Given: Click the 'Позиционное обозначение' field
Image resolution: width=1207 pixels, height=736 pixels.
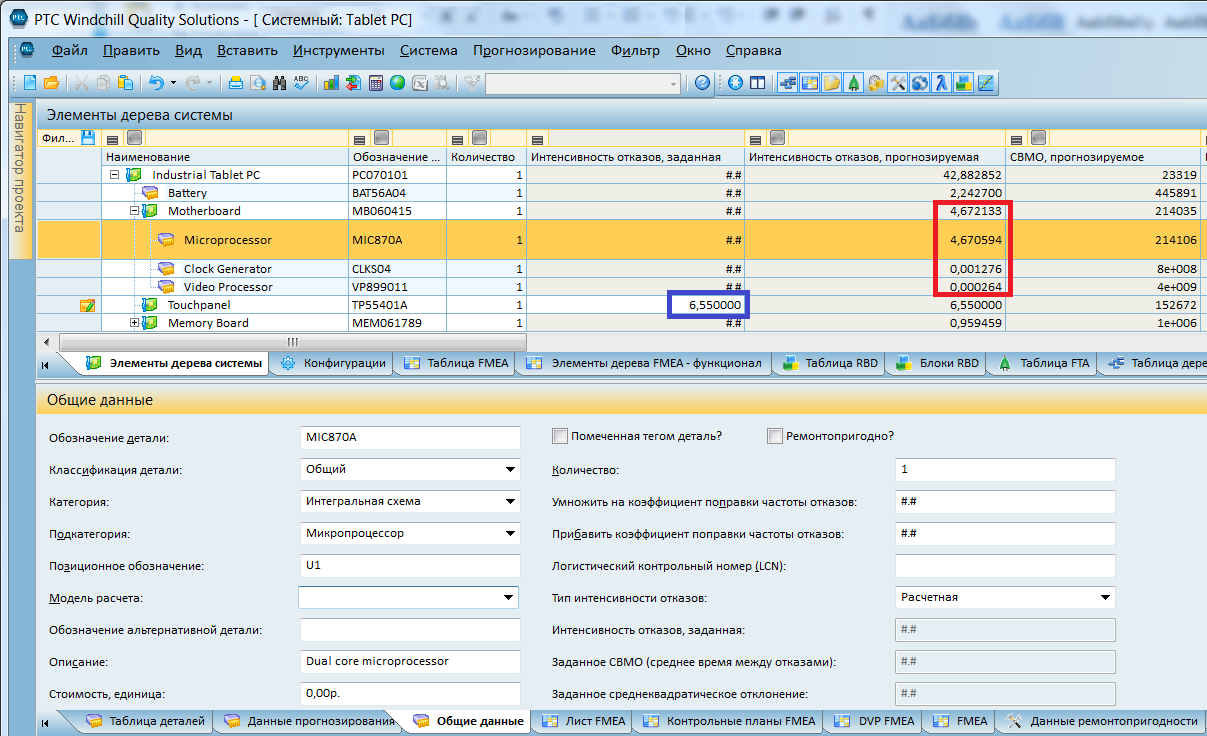Looking at the screenshot, I should (410, 566).
